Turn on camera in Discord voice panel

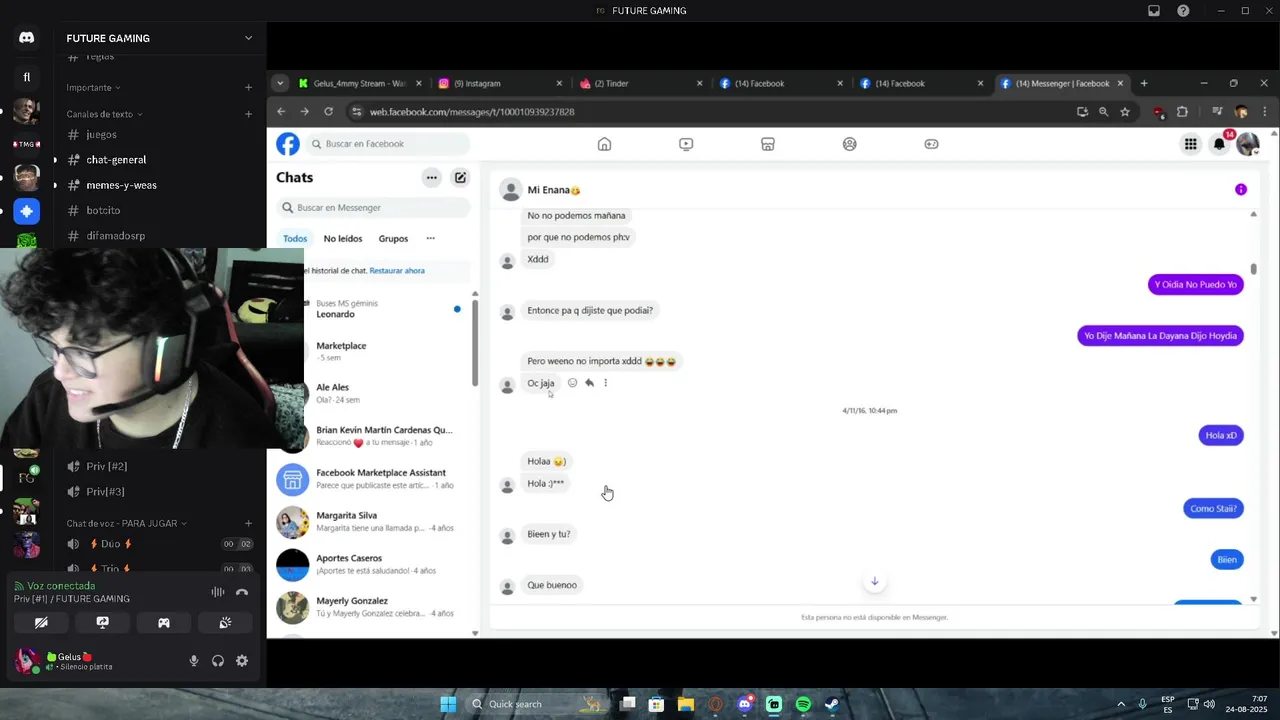point(41,622)
